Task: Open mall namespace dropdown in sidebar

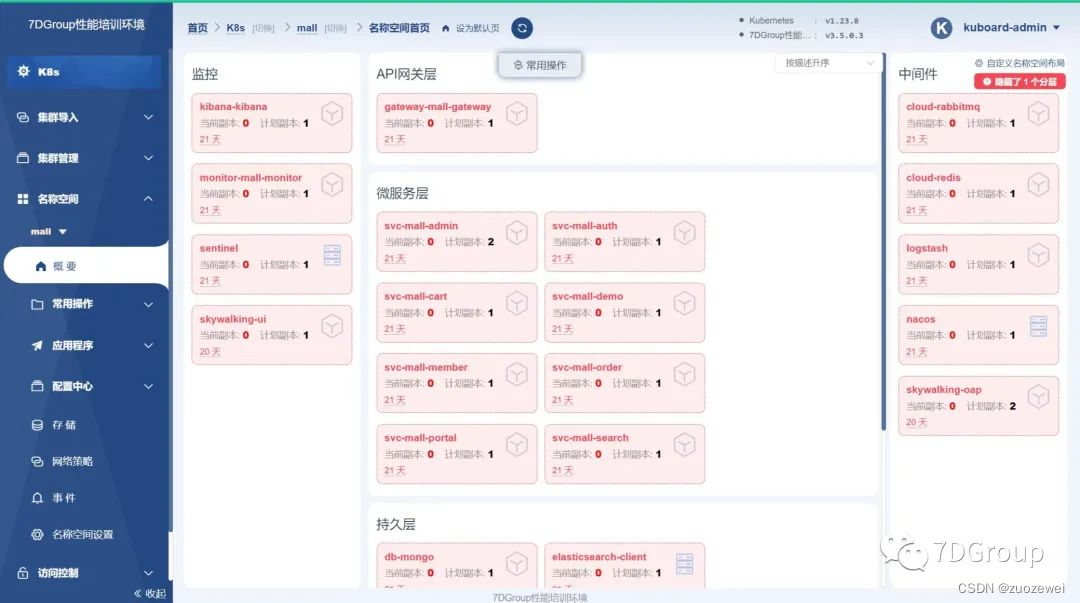Action: click(49, 232)
